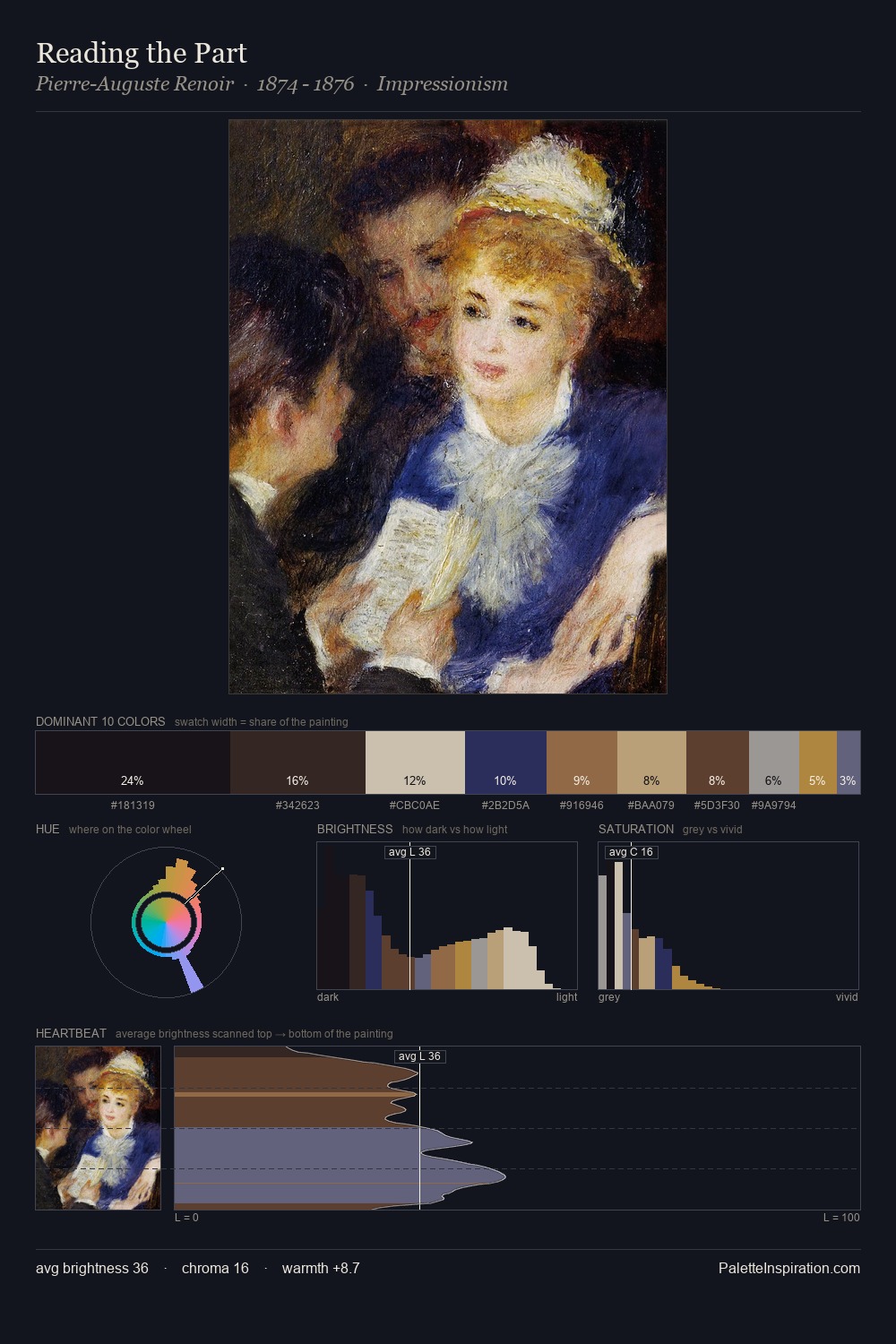Click the "dark" axis label under Brightness
896x1344 pixels.
(x=328, y=997)
